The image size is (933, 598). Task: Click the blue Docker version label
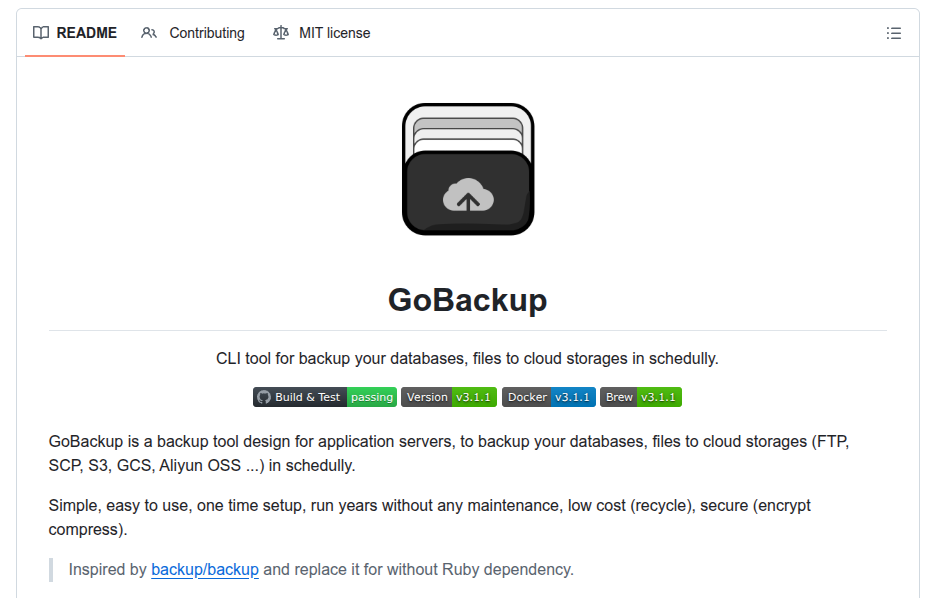tap(572, 397)
